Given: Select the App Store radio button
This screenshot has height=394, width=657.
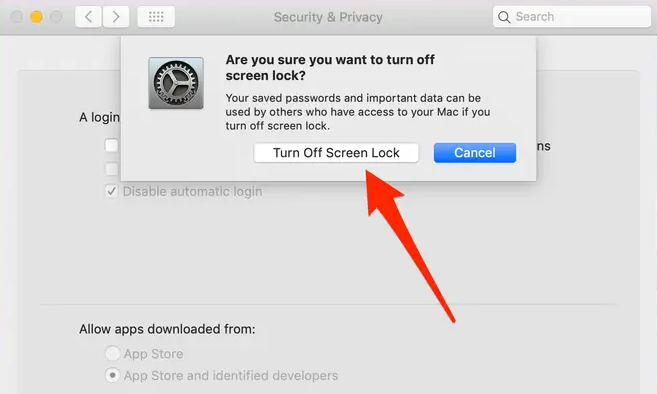Looking at the screenshot, I should click(x=112, y=353).
